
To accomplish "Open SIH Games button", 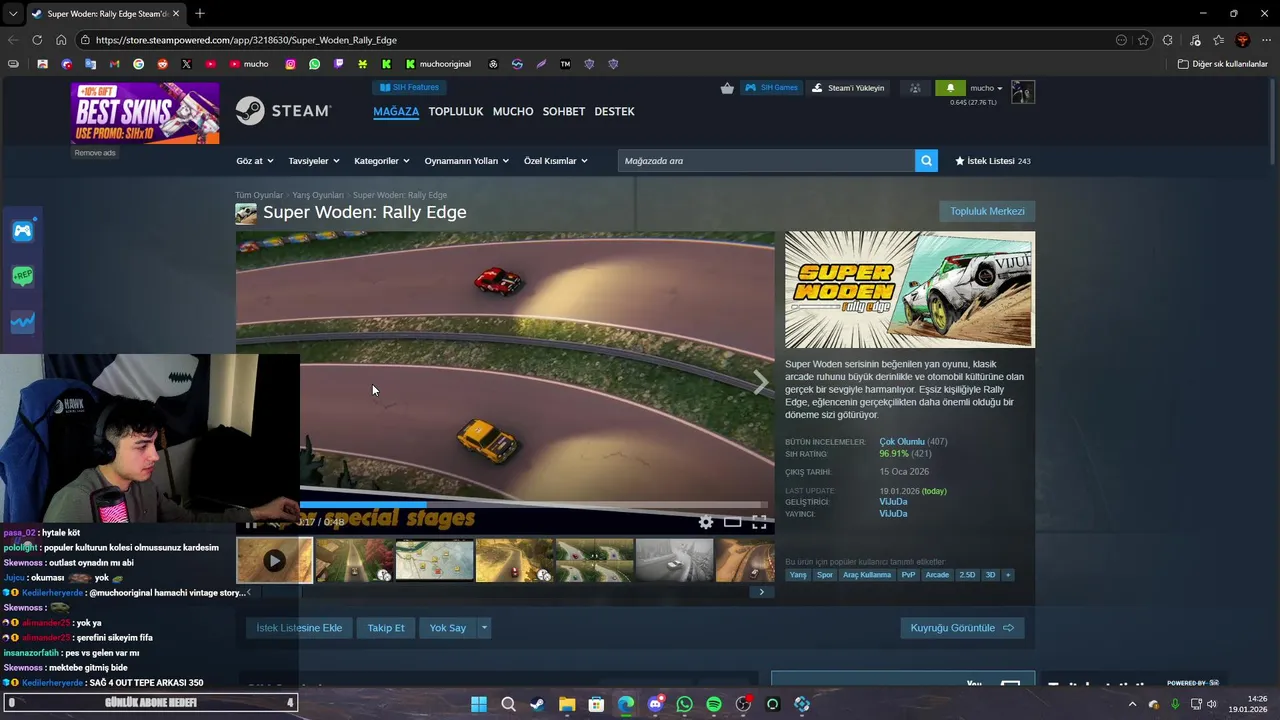I will tap(771, 88).
